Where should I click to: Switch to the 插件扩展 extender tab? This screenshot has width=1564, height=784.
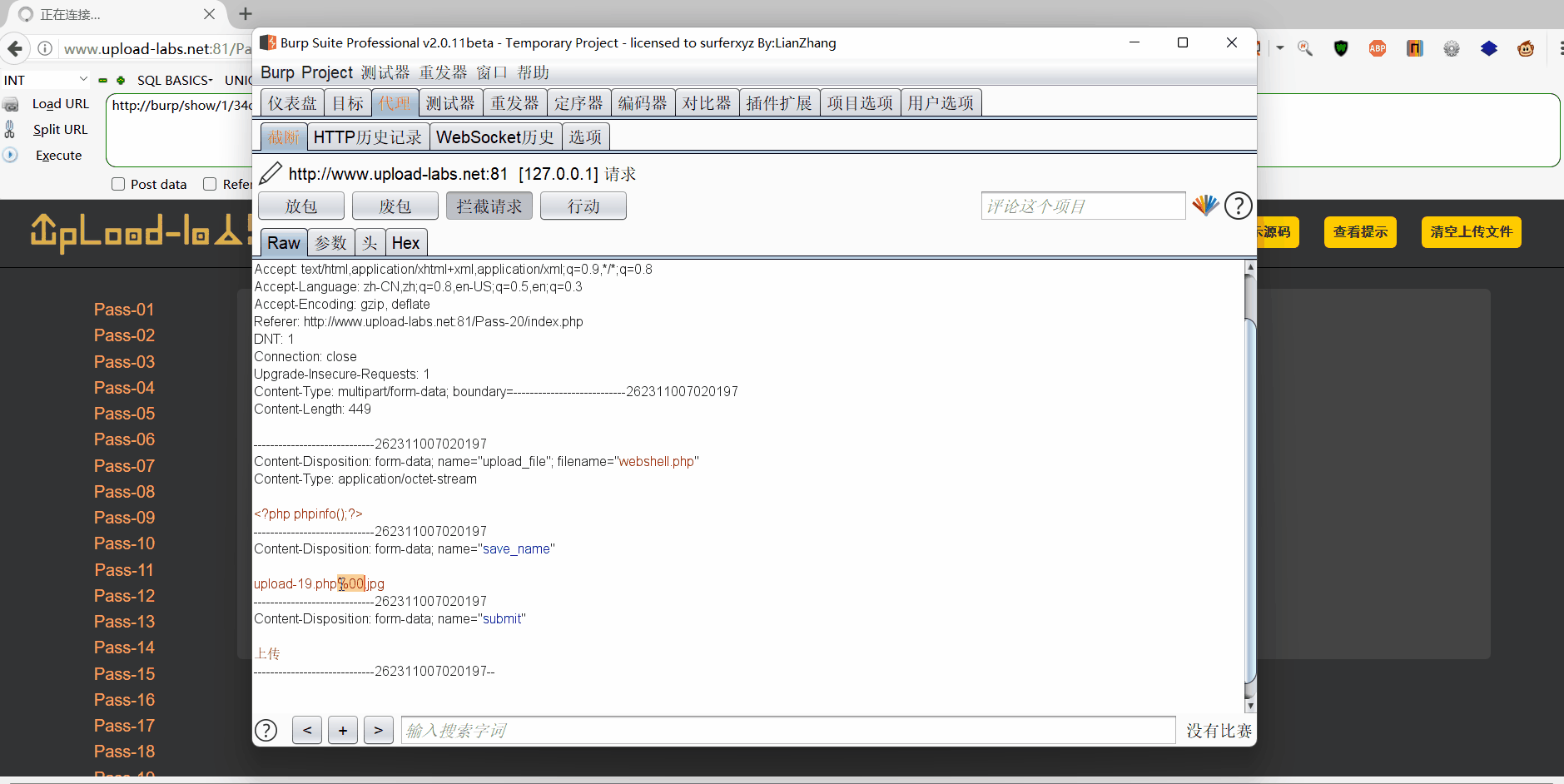pos(779,103)
